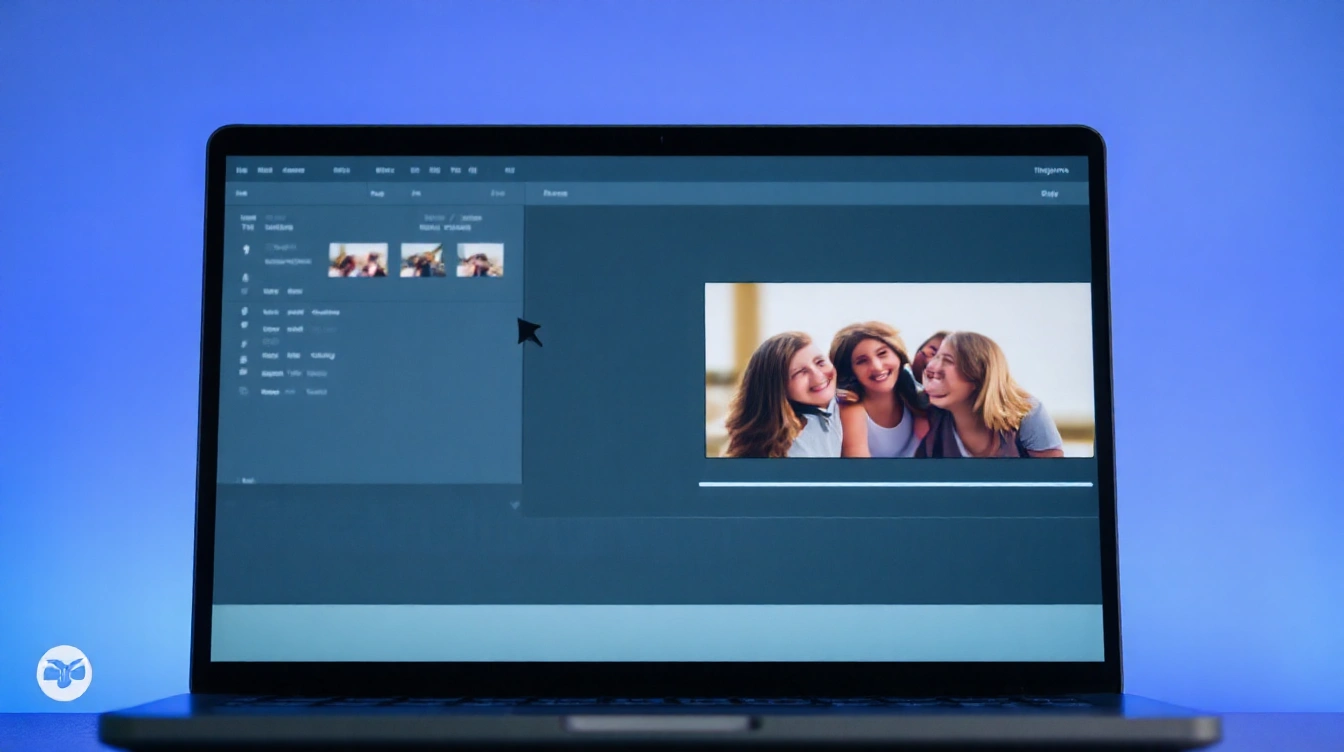This screenshot has height=752, width=1344.
Task: Click the large preview image of smiling girls
Action: click(x=899, y=370)
